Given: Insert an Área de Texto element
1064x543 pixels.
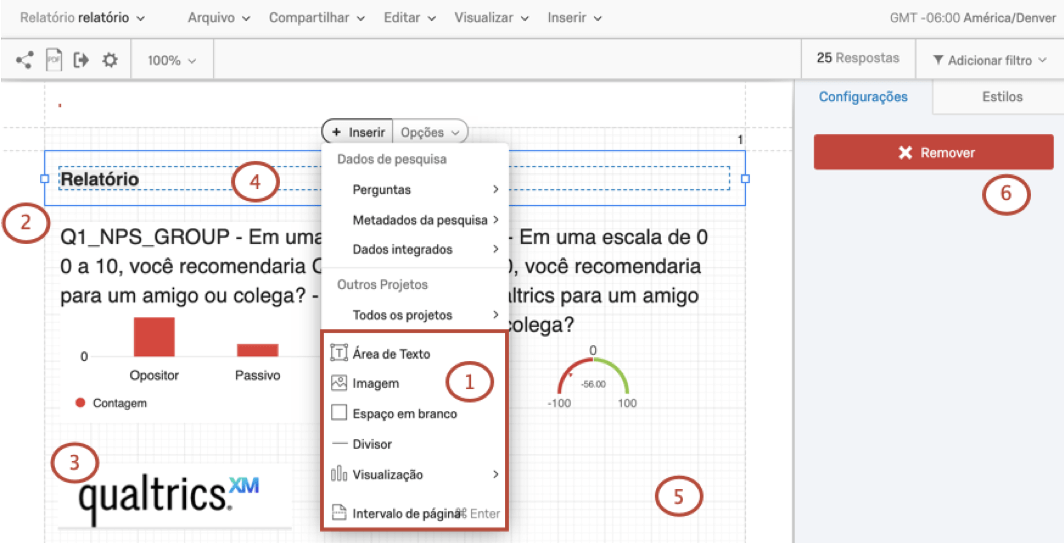Looking at the screenshot, I should 414,354.
